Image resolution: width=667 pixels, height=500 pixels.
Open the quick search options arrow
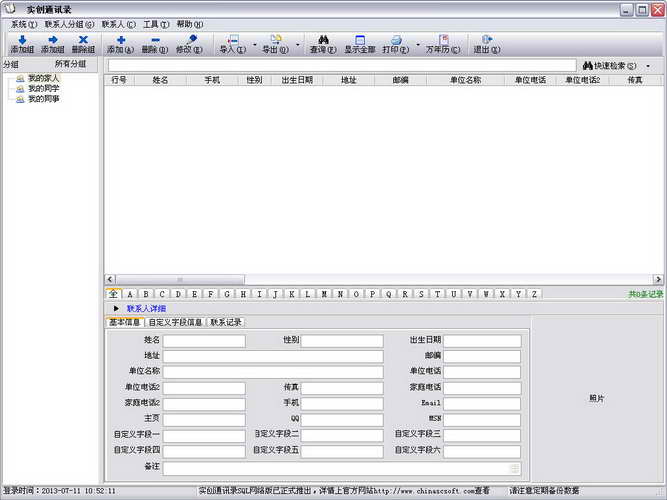tap(648, 66)
